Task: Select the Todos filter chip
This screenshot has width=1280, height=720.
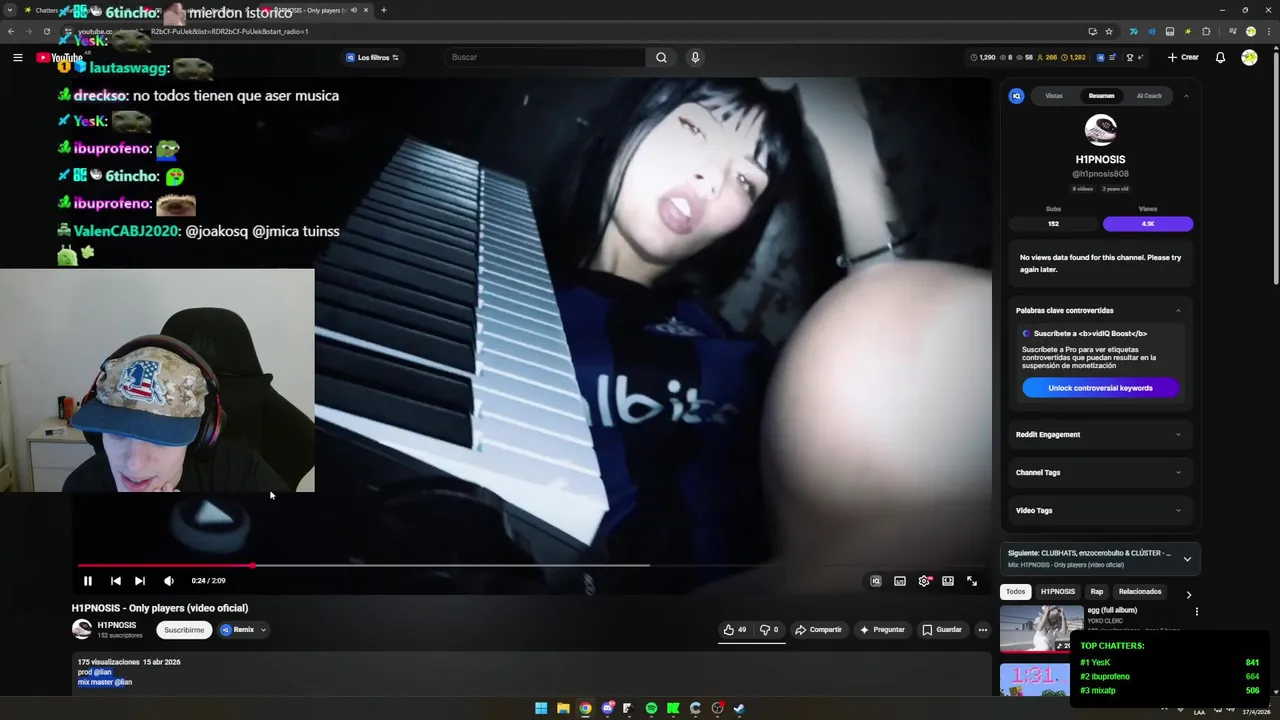Action: [1015, 592]
